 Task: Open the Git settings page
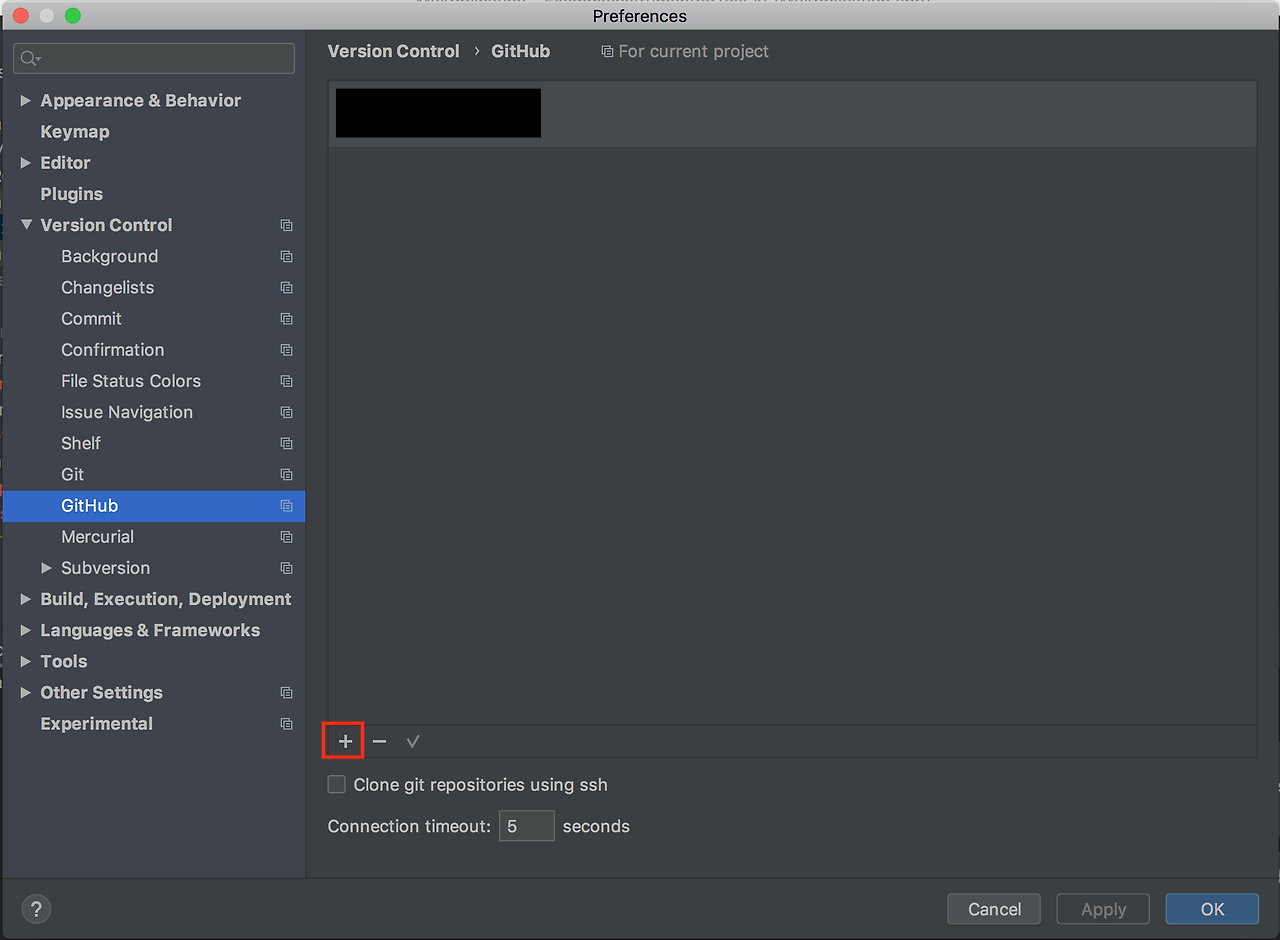tap(73, 474)
